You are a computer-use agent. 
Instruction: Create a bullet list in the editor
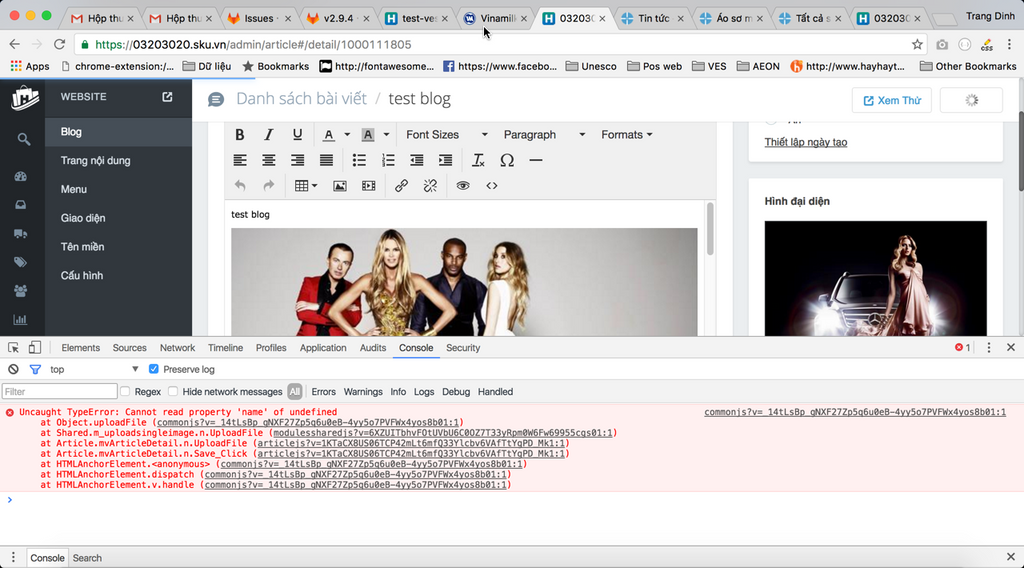pyautogui.click(x=359, y=161)
